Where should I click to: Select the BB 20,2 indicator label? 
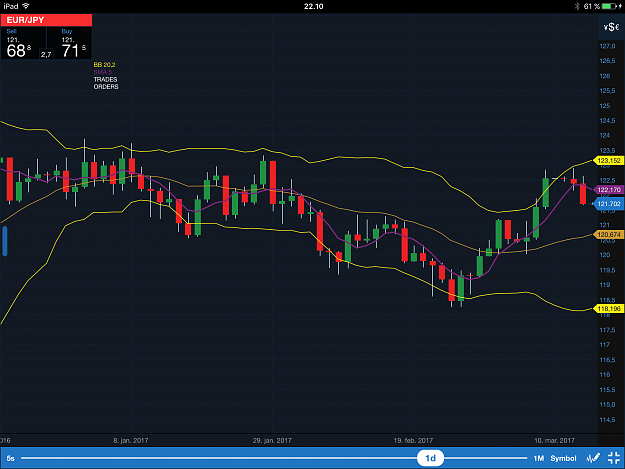(x=104, y=65)
